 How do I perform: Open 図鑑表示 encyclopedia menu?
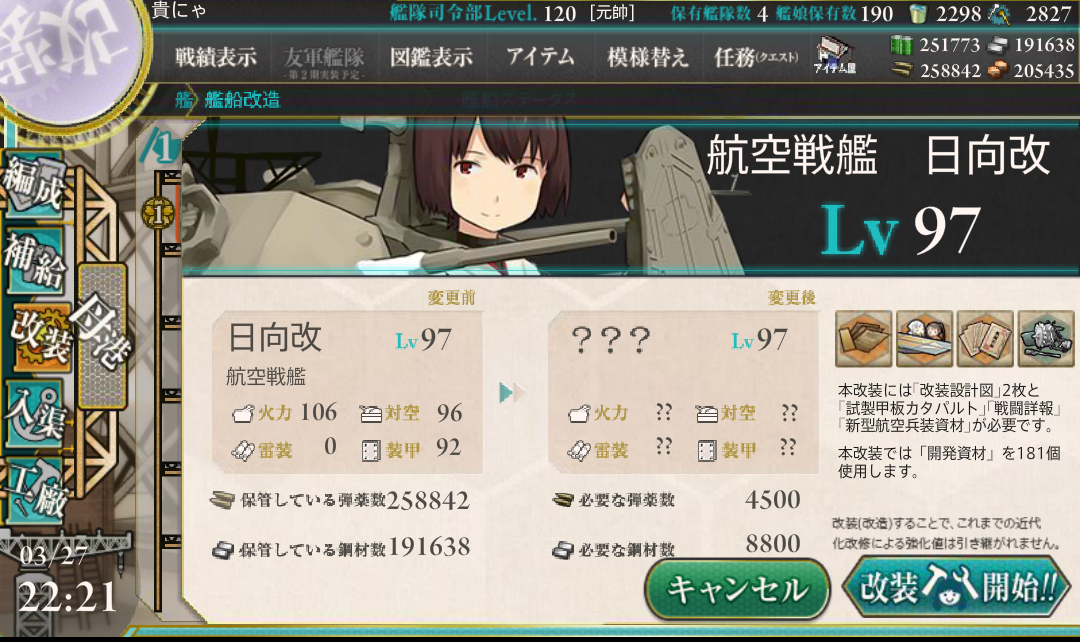(x=431, y=57)
